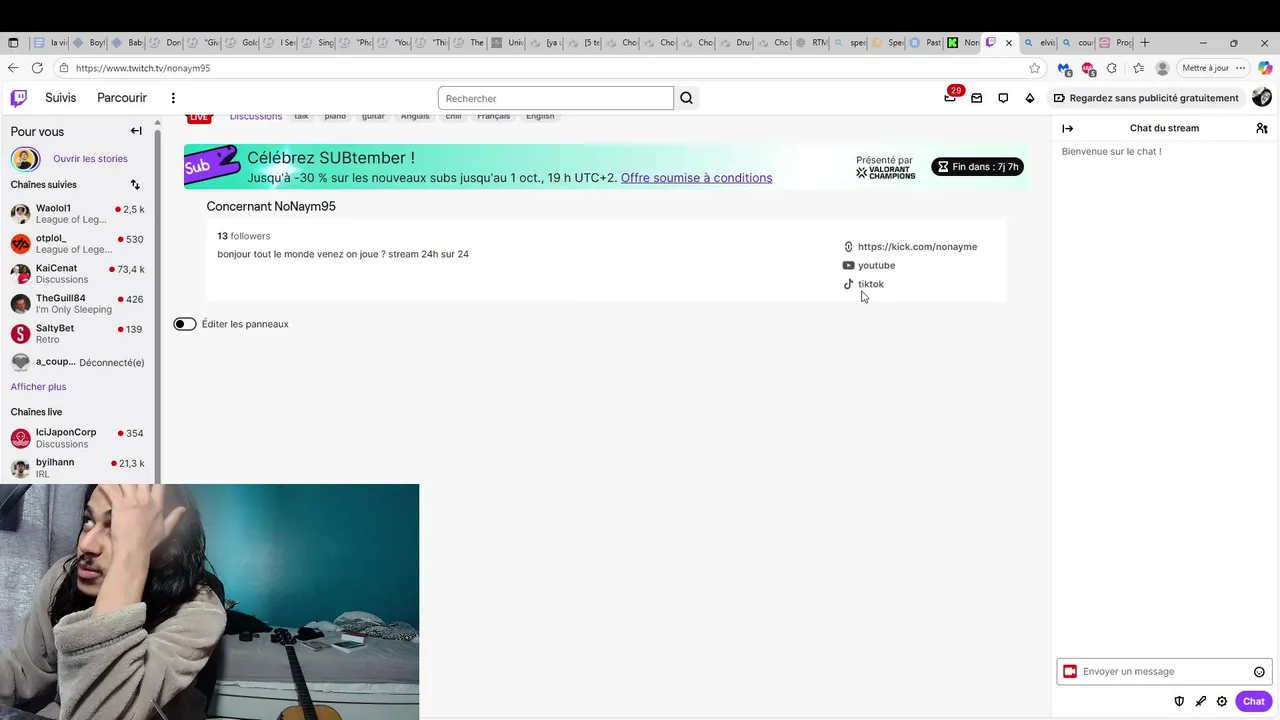
Task: Click the browser back arrow
Action: point(13,68)
